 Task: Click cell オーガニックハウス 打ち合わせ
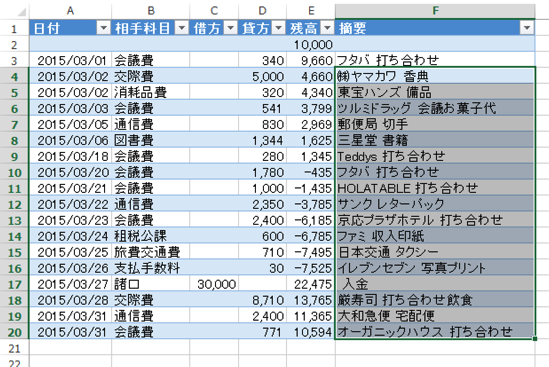[x=435, y=332]
